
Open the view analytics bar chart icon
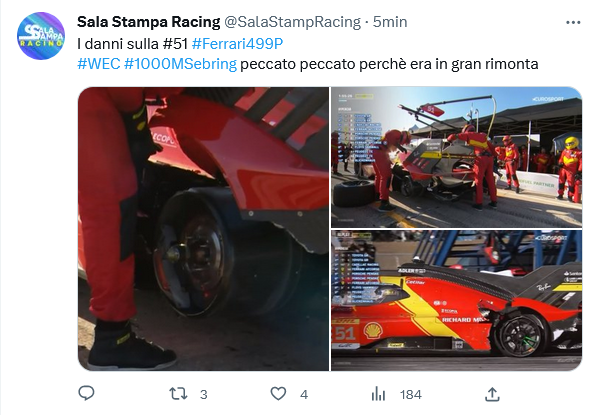[x=378, y=394]
